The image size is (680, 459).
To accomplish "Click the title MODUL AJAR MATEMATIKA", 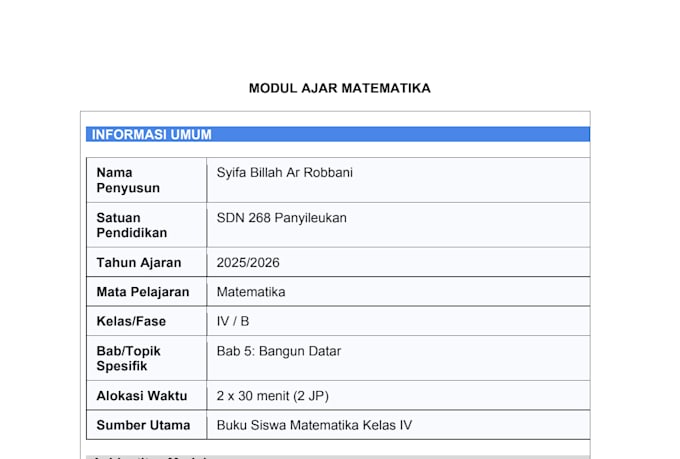I will point(340,88).
